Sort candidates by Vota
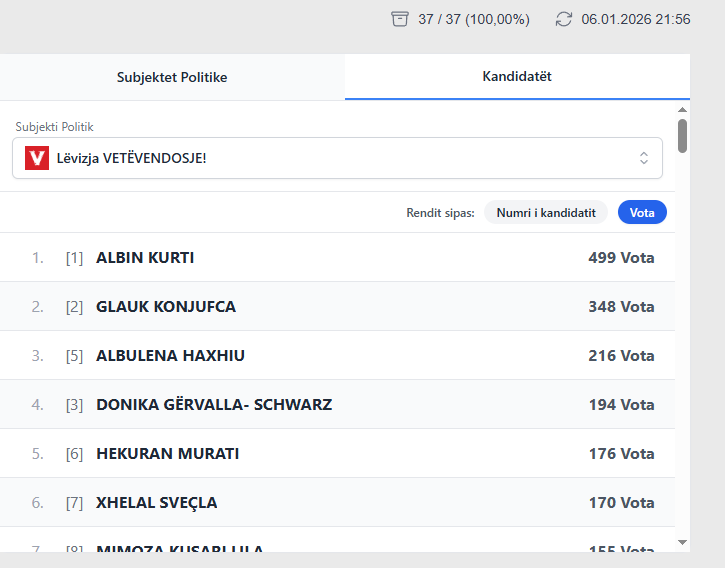This screenshot has height=568, width=725. [x=642, y=212]
